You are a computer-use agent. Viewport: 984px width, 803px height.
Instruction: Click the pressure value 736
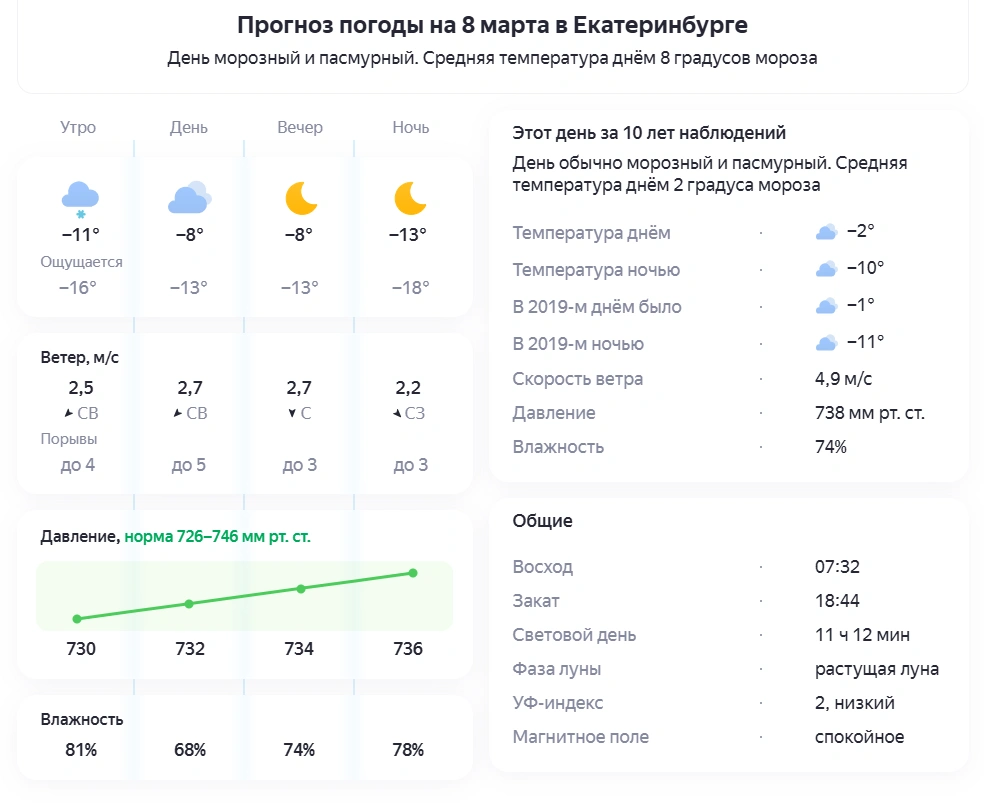[x=408, y=649]
